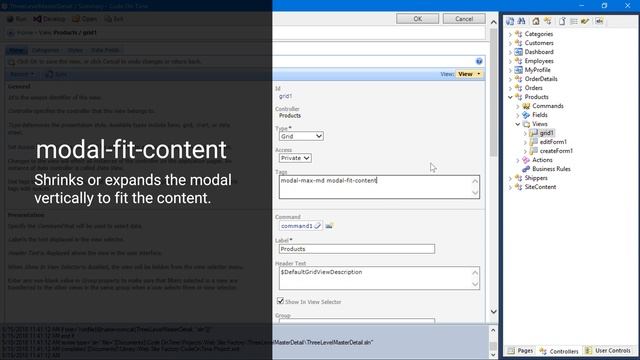Select Business Rules under Products

pyautogui.click(x=551, y=169)
